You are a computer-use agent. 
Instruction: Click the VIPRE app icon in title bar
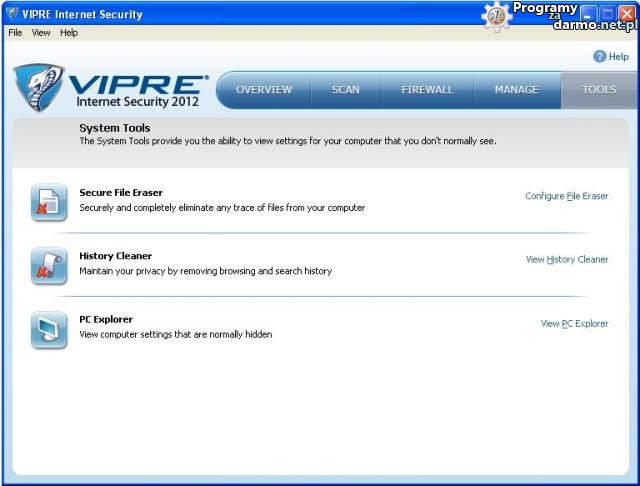pyautogui.click(x=12, y=14)
